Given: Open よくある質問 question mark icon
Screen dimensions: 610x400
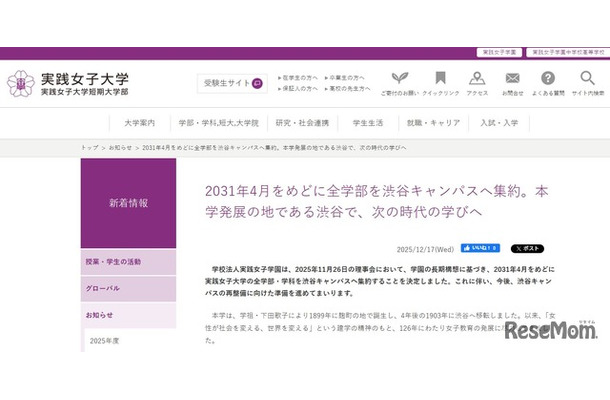Looking at the screenshot, I should [x=548, y=78].
